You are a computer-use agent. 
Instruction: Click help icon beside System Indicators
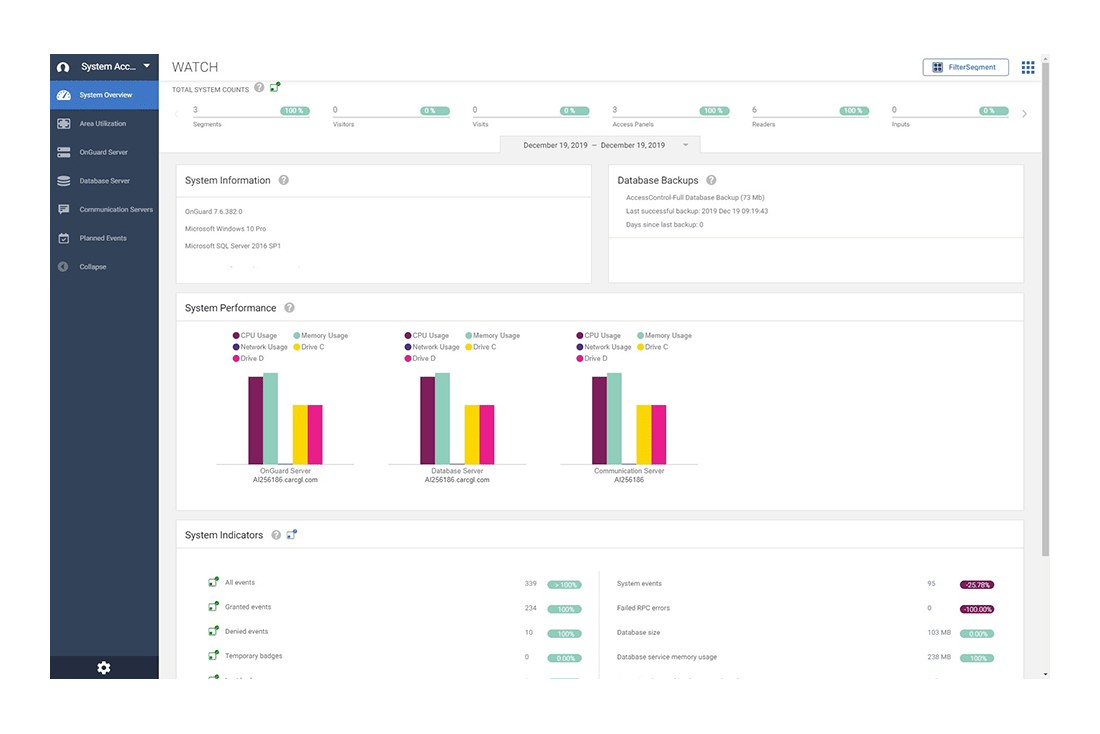[276, 535]
